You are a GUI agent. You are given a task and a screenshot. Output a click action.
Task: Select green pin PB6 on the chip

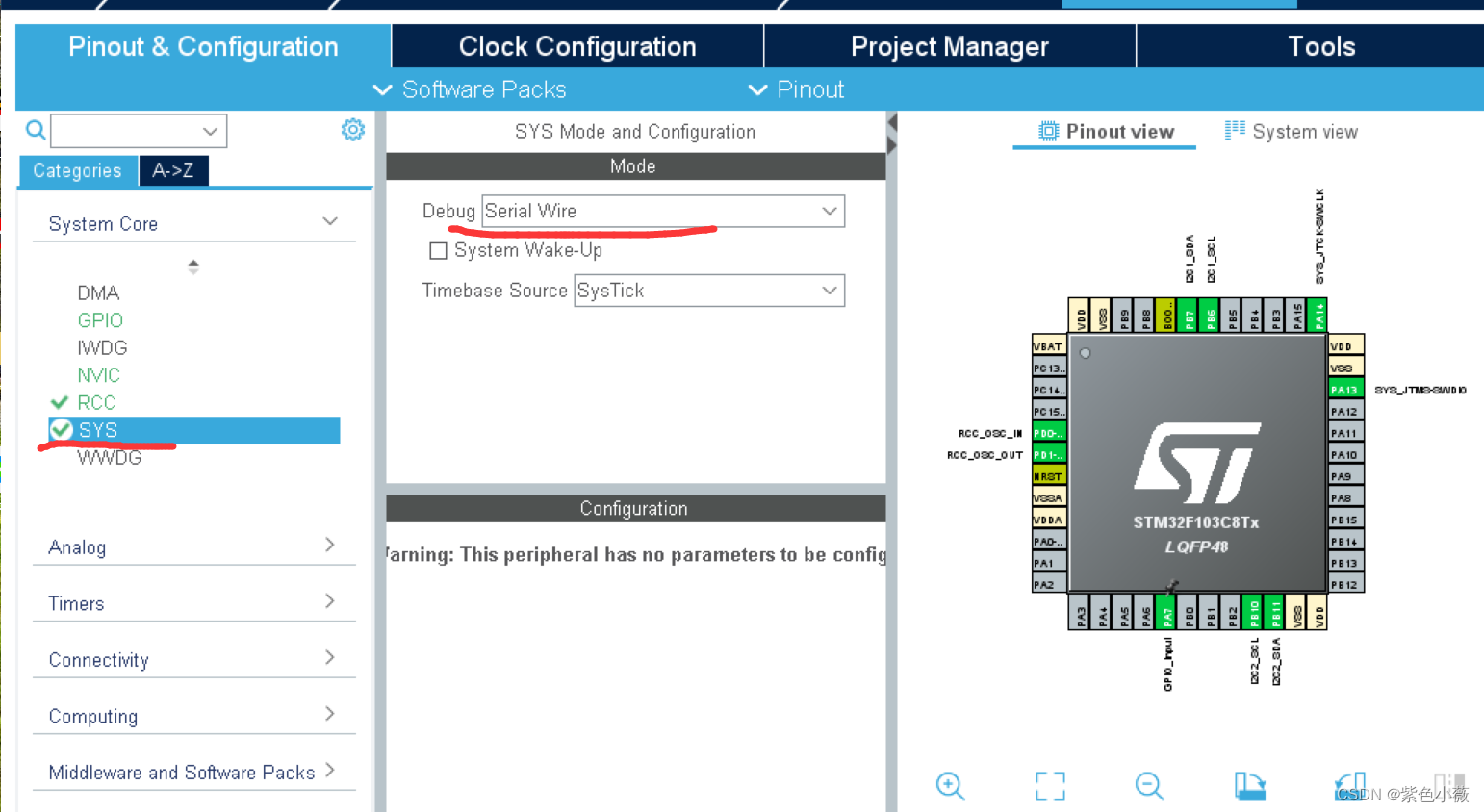(1211, 315)
